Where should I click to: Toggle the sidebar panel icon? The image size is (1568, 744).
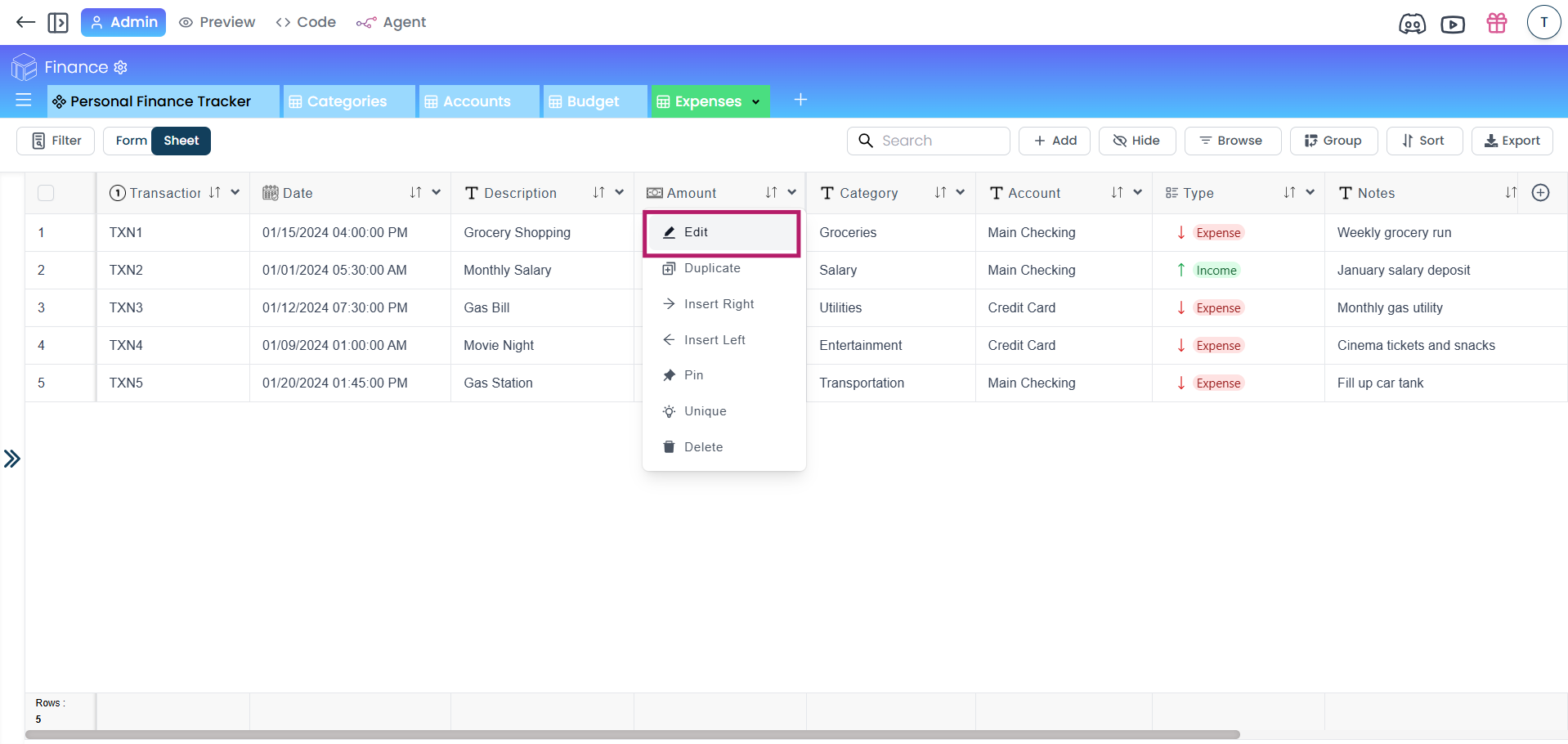58,22
